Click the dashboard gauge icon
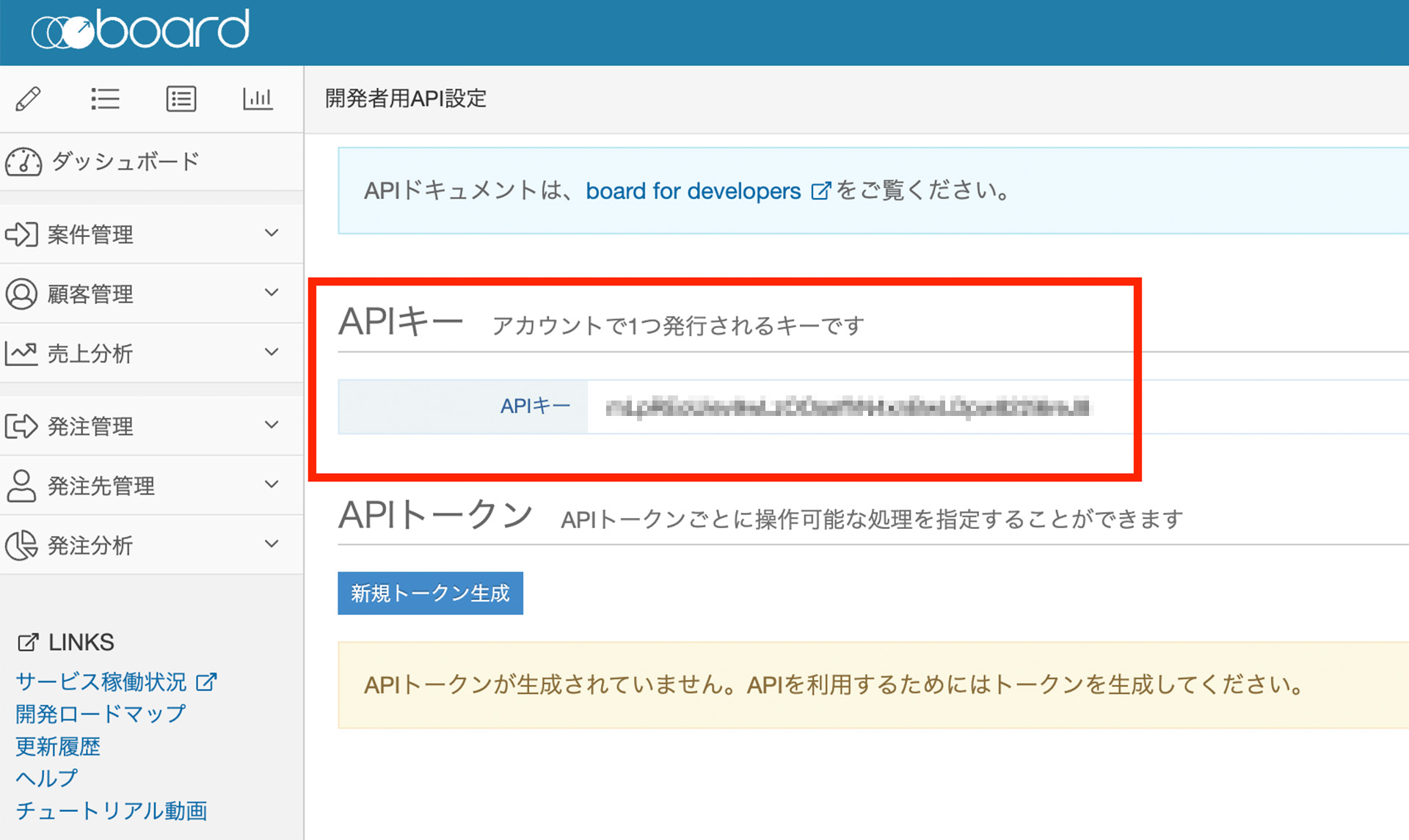1409x840 pixels. [23, 161]
